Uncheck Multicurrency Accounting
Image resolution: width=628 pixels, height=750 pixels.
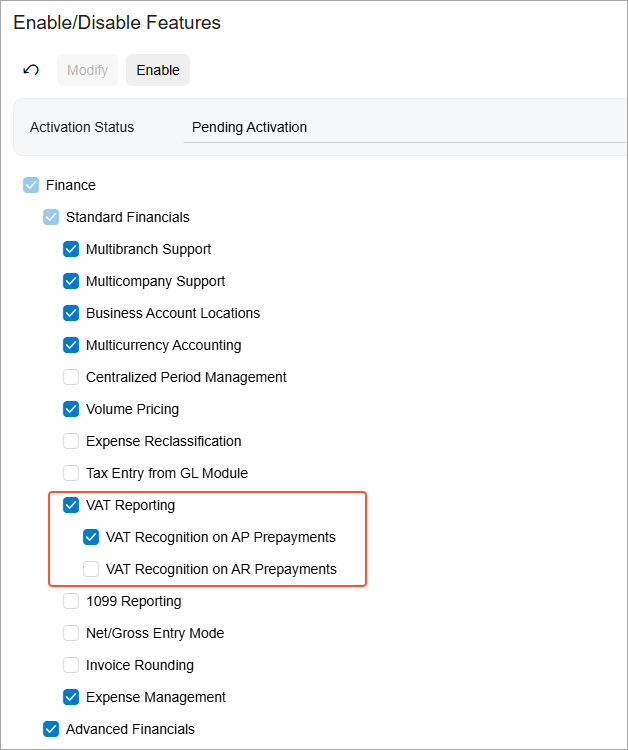[71, 345]
